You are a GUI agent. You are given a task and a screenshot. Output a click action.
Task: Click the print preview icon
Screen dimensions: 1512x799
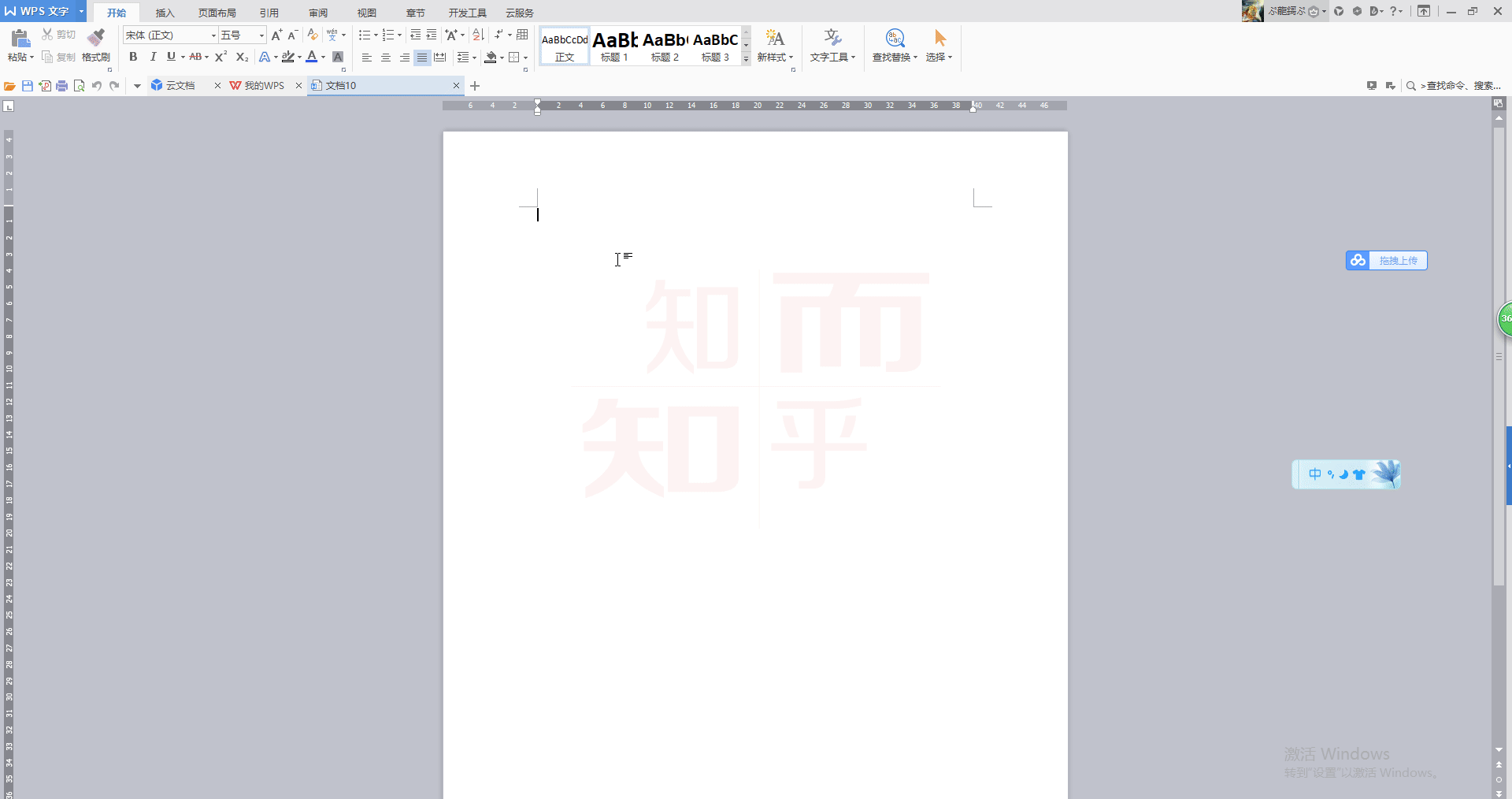79,85
